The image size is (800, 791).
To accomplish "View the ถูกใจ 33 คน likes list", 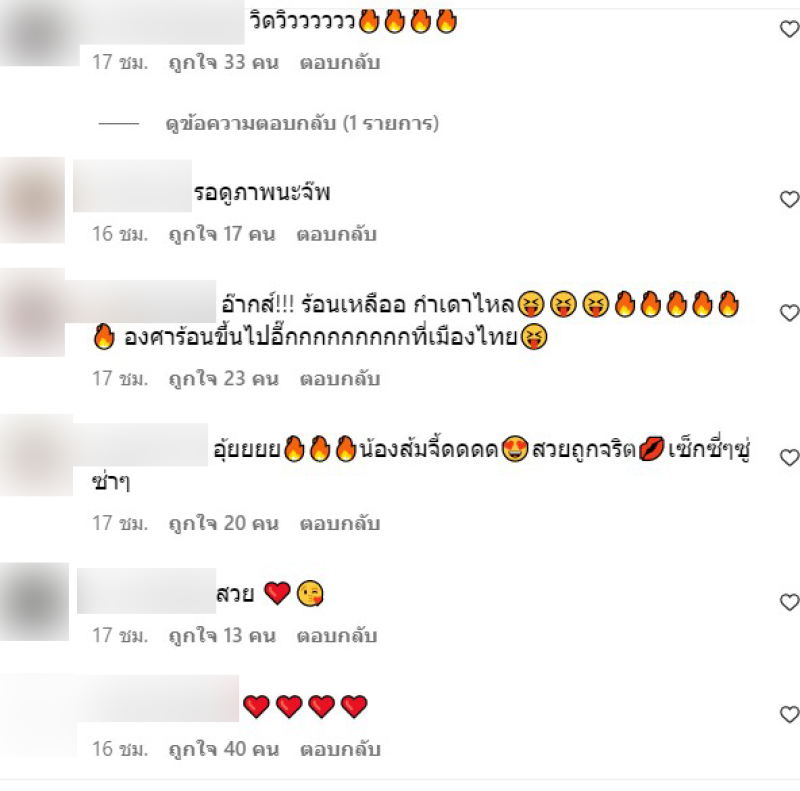I will (x=223, y=62).
